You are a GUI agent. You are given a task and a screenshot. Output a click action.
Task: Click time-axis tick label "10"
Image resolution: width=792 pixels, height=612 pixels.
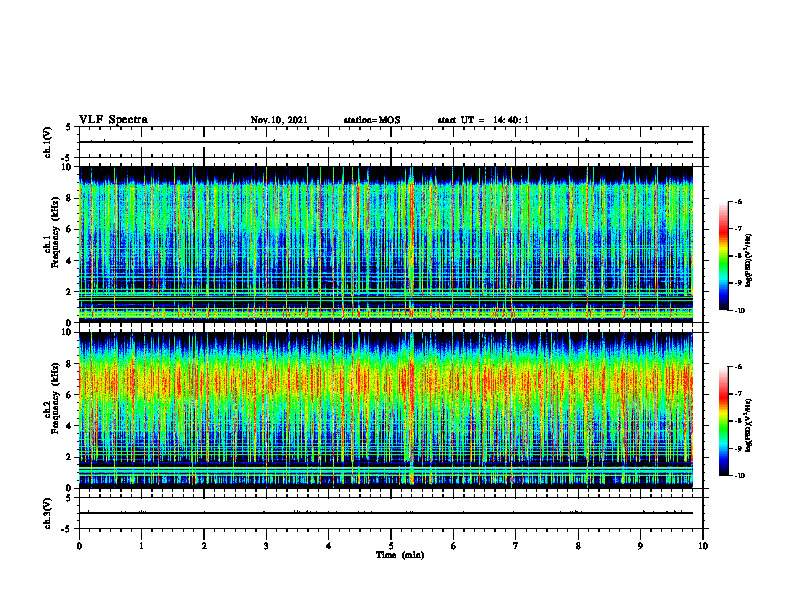(703, 546)
